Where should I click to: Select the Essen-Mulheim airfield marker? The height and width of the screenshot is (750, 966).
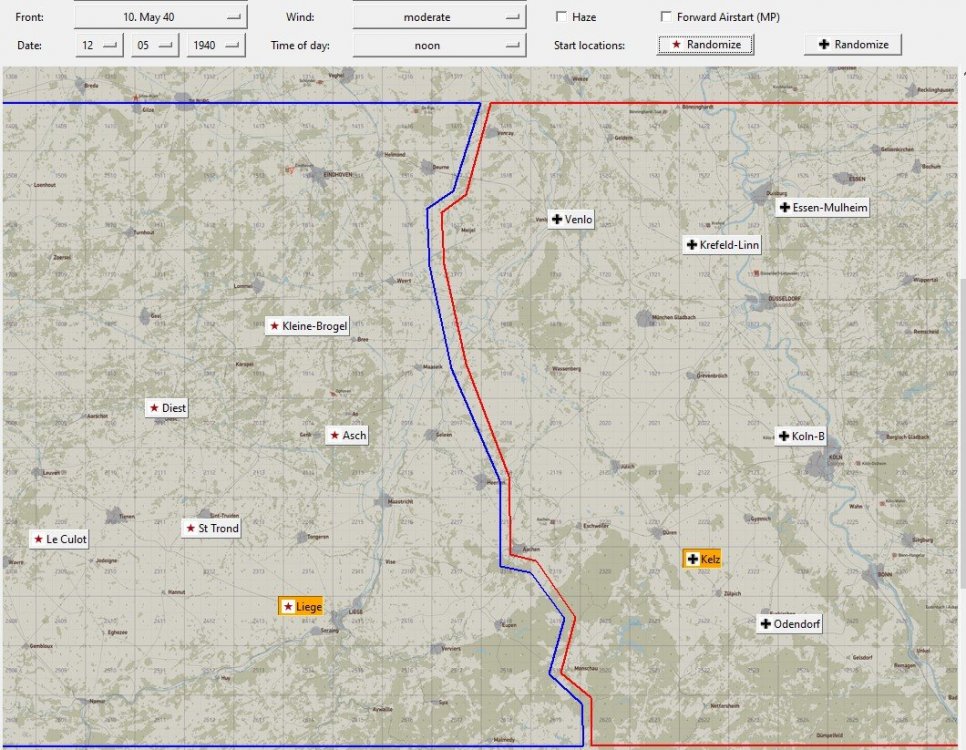822,208
